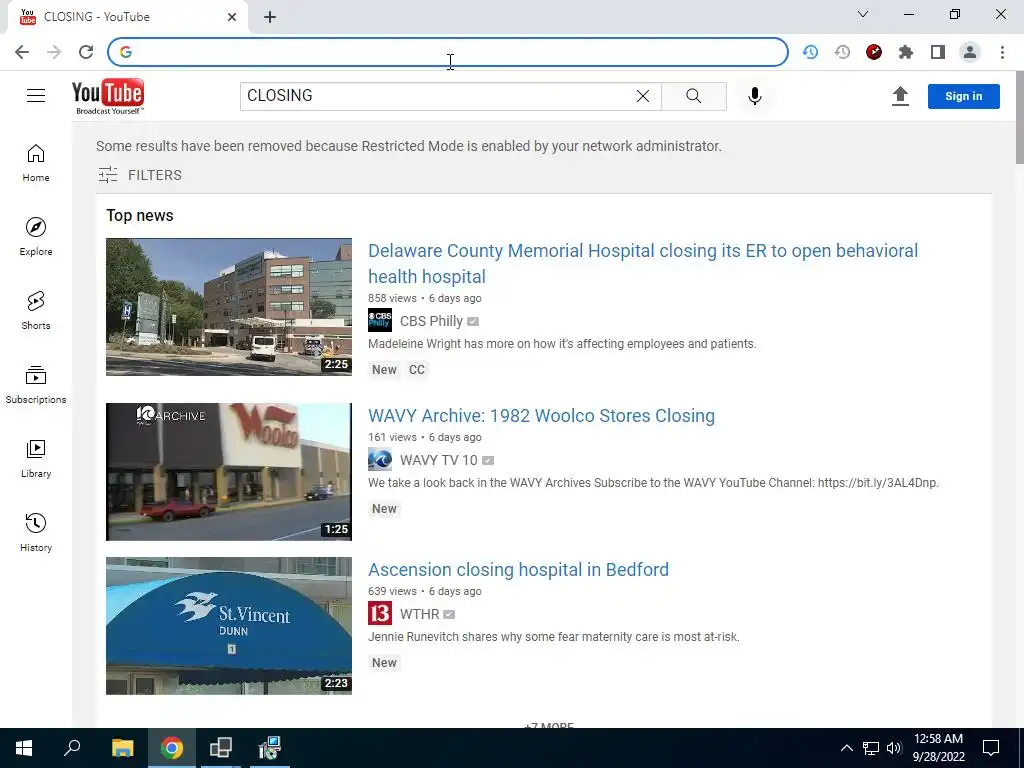Show hidden system tray icons
Image resolution: width=1024 pixels, height=768 pixels.
(846, 748)
